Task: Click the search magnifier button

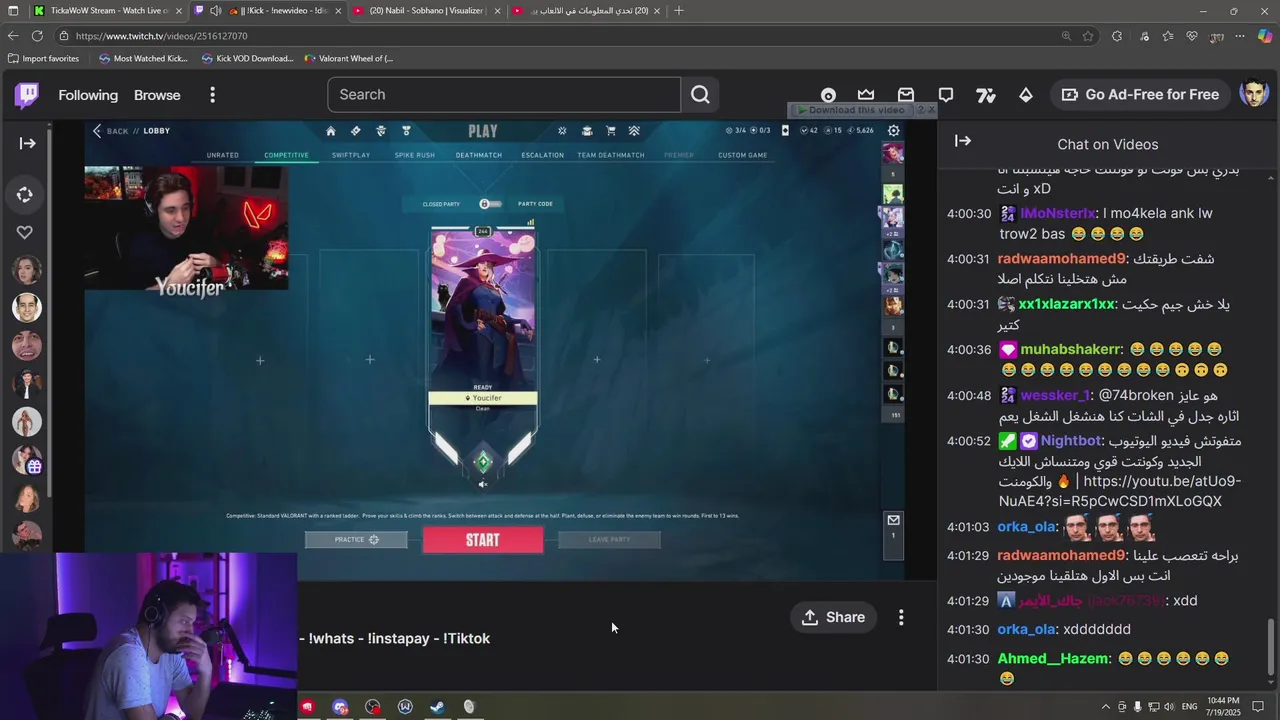Action: click(700, 95)
